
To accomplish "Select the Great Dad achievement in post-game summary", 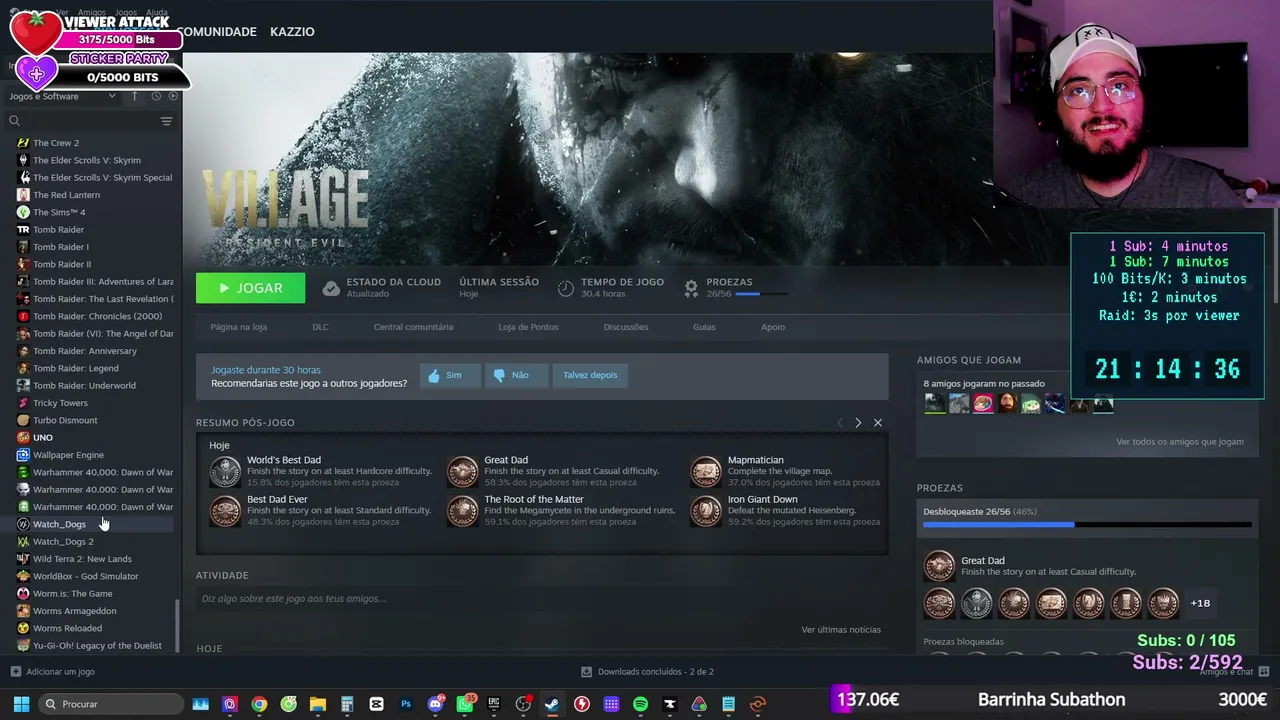I will (x=462, y=471).
